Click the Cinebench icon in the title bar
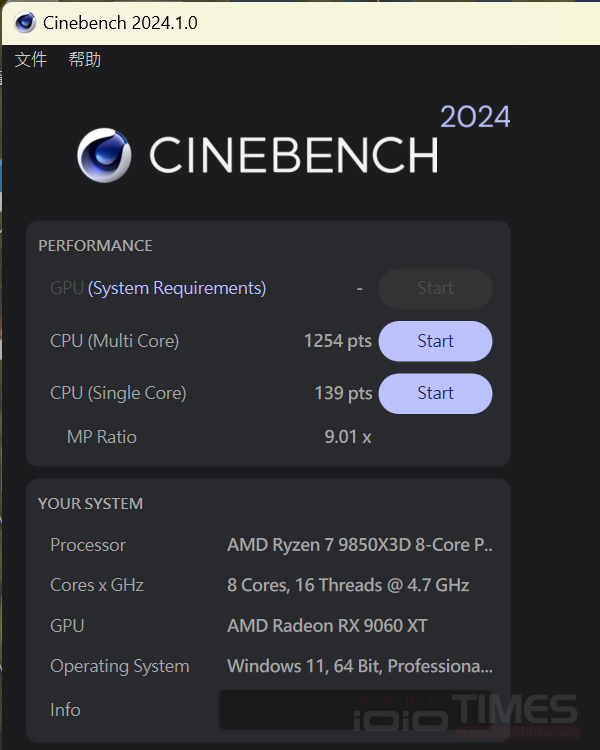The height and width of the screenshot is (750, 600). click(x=25, y=22)
